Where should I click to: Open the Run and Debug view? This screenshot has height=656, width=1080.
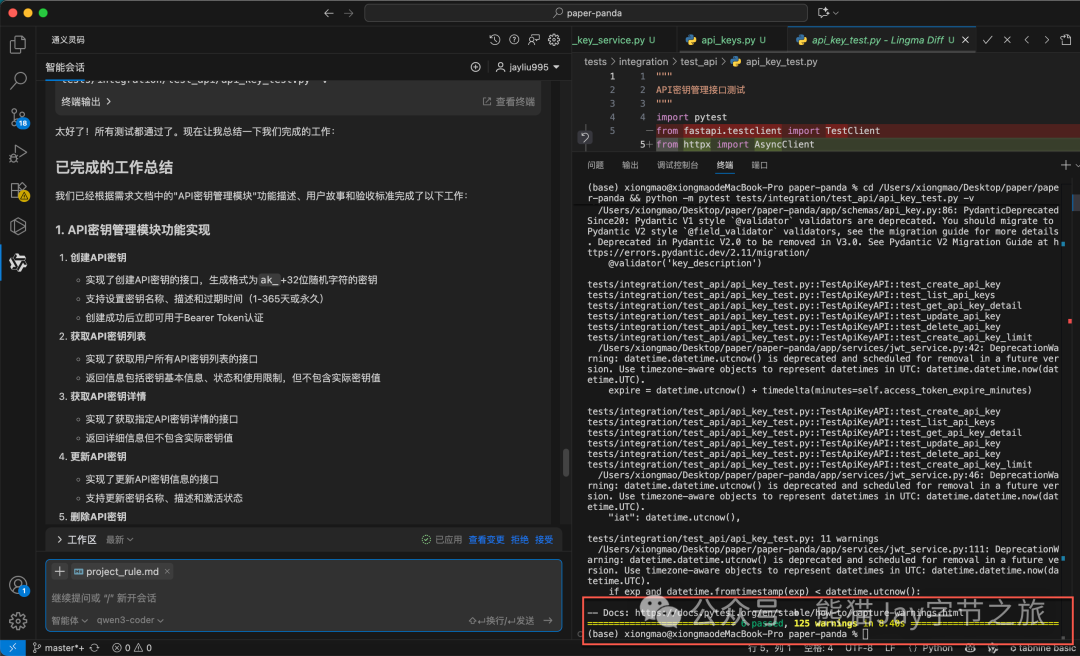pyautogui.click(x=18, y=154)
